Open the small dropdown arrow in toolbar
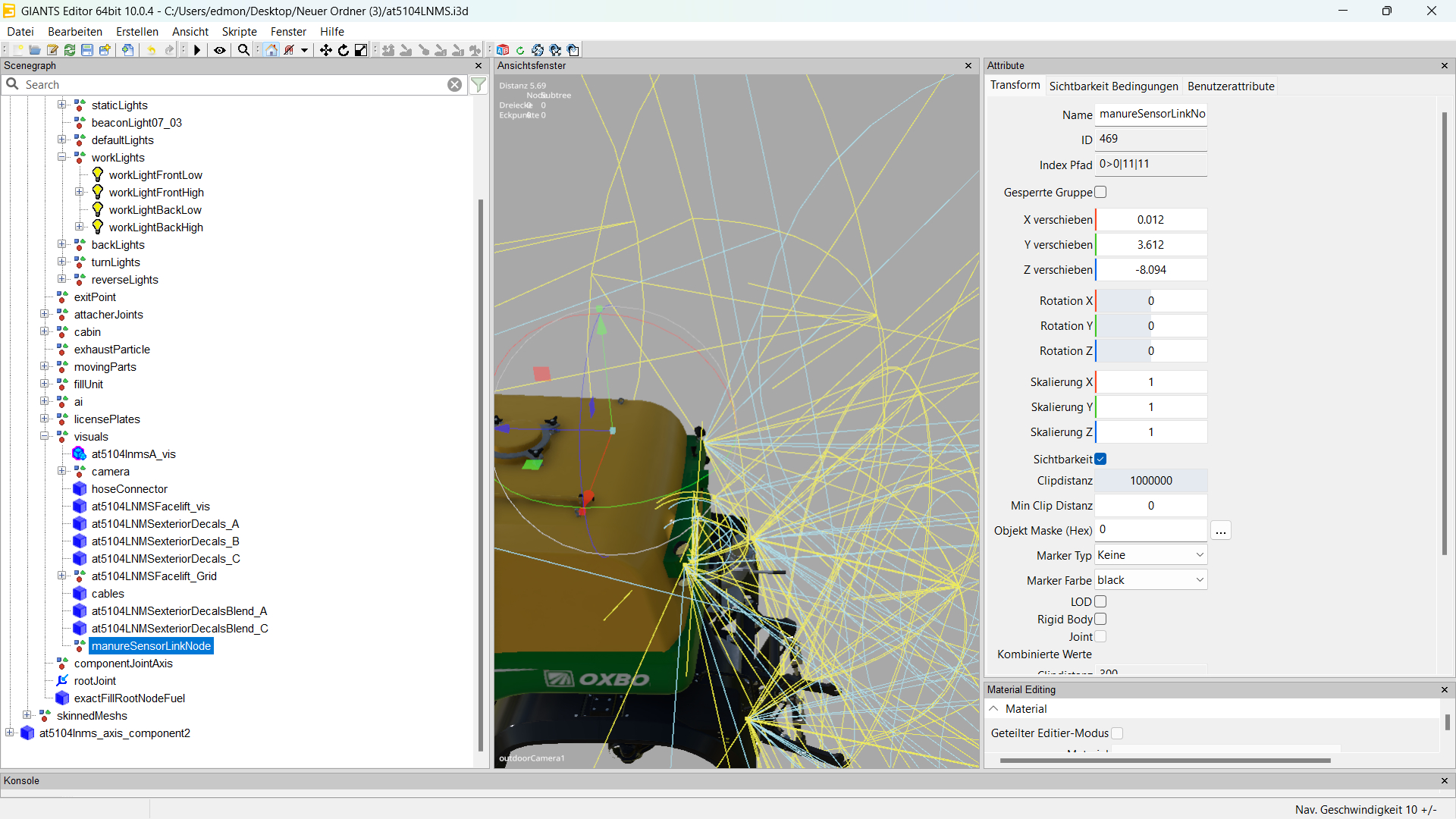 [x=305, y=50]
